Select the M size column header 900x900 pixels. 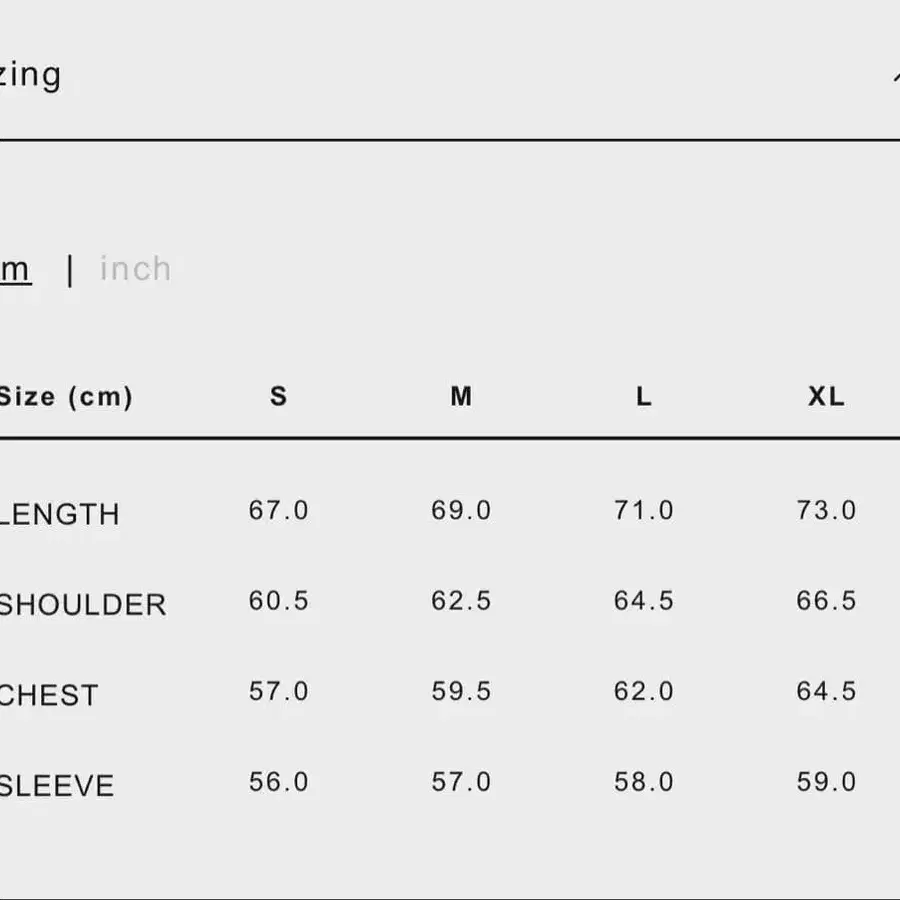pyautogui.click(x=461, y=397)
